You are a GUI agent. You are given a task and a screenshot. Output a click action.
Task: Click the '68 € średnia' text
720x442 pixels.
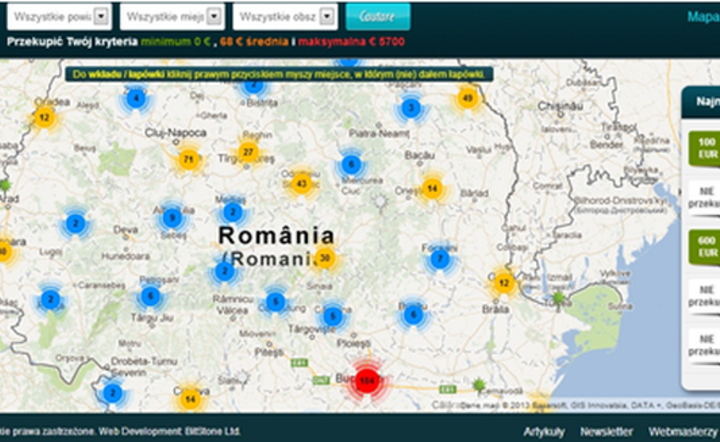254,42
